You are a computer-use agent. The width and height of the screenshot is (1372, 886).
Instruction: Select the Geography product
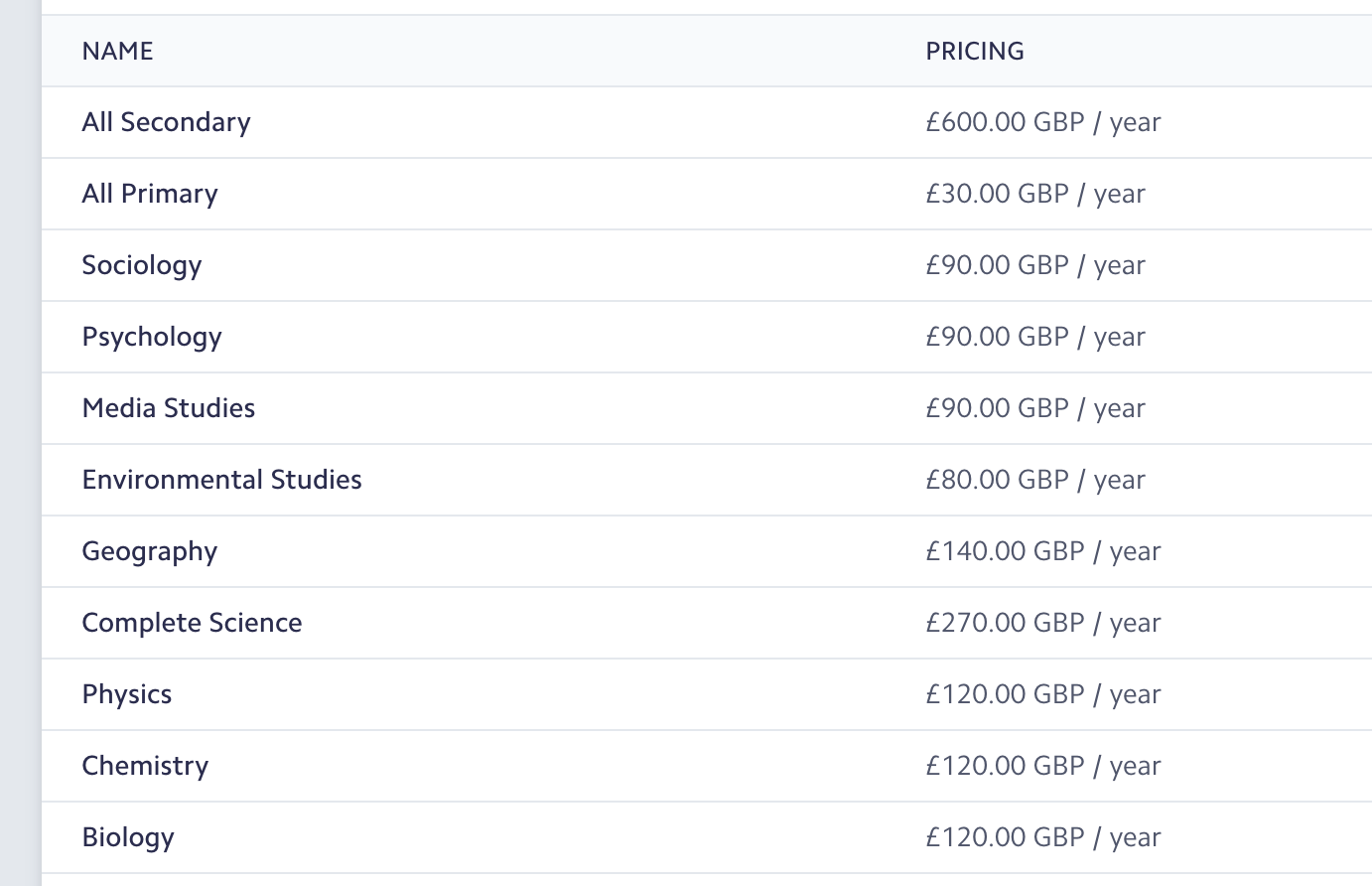707,551
